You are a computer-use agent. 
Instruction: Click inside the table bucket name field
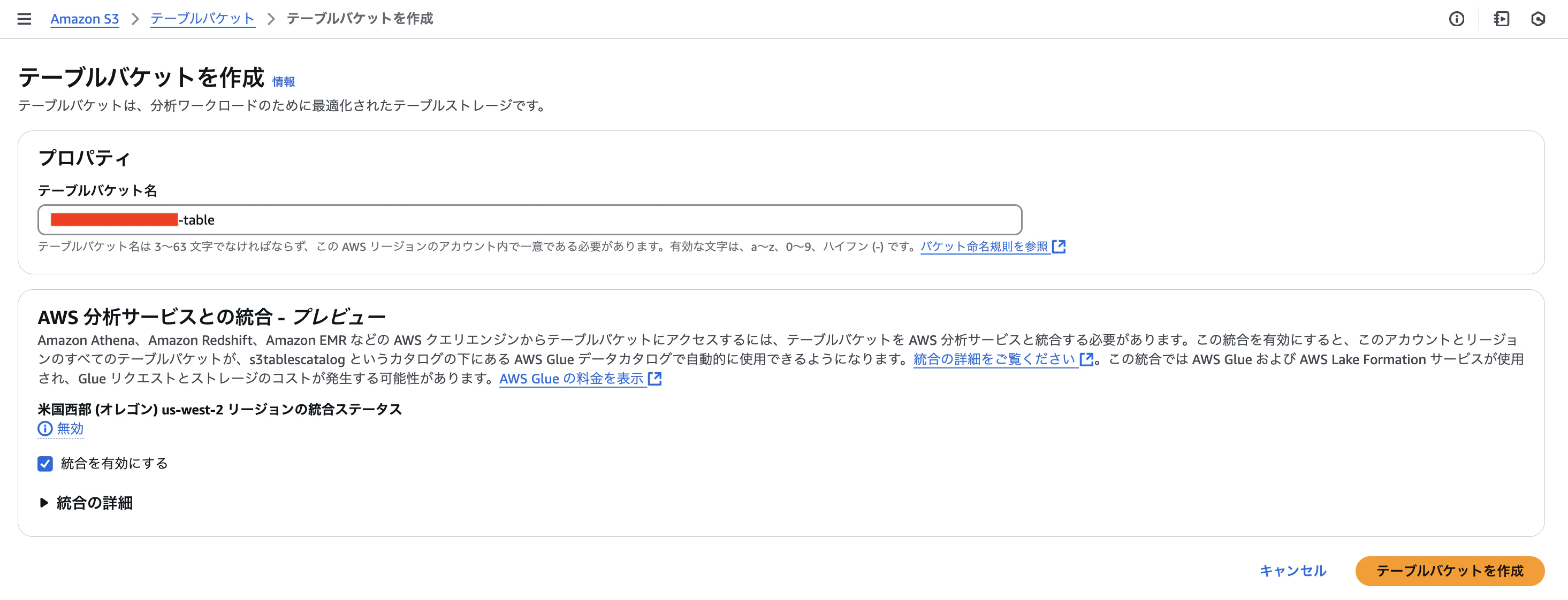(x=530, y=220)
